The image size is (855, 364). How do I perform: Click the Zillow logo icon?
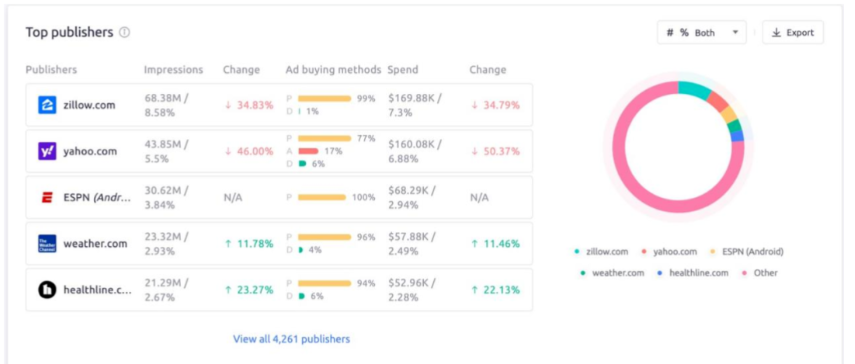tap(47, 105)
